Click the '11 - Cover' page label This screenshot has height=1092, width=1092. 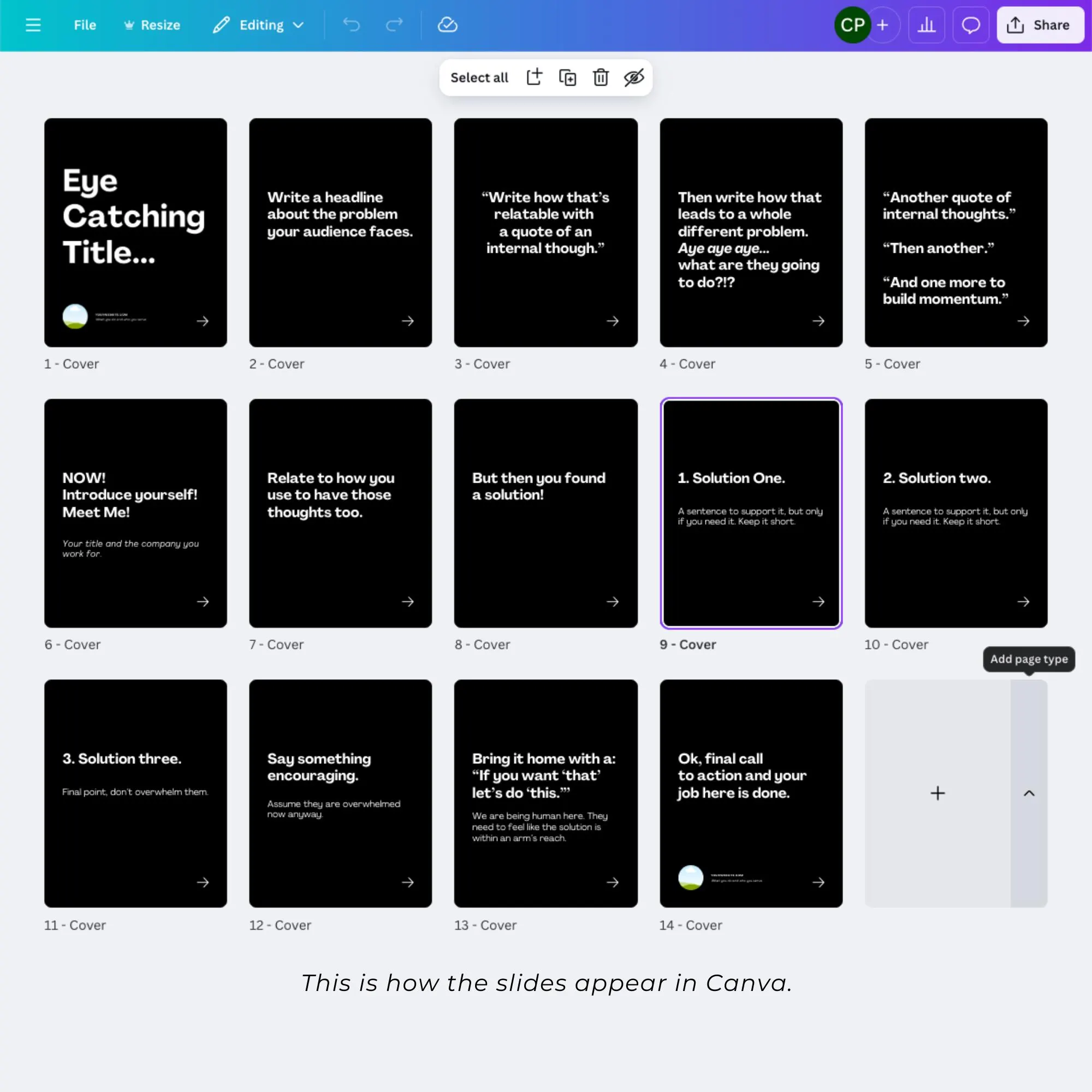pyautogui.click(x=75, y=925)
